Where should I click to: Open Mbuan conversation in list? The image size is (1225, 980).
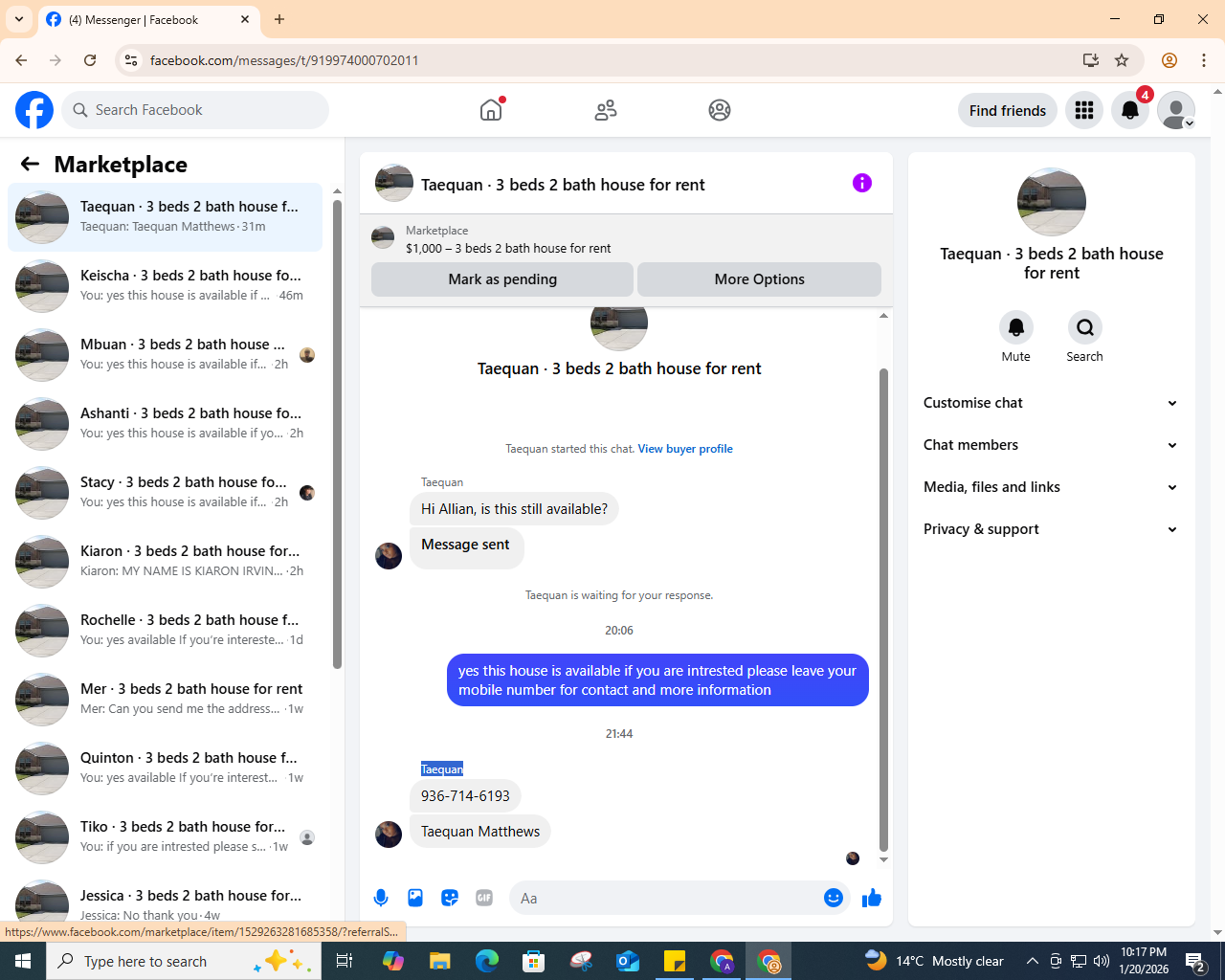click(165, 355)
